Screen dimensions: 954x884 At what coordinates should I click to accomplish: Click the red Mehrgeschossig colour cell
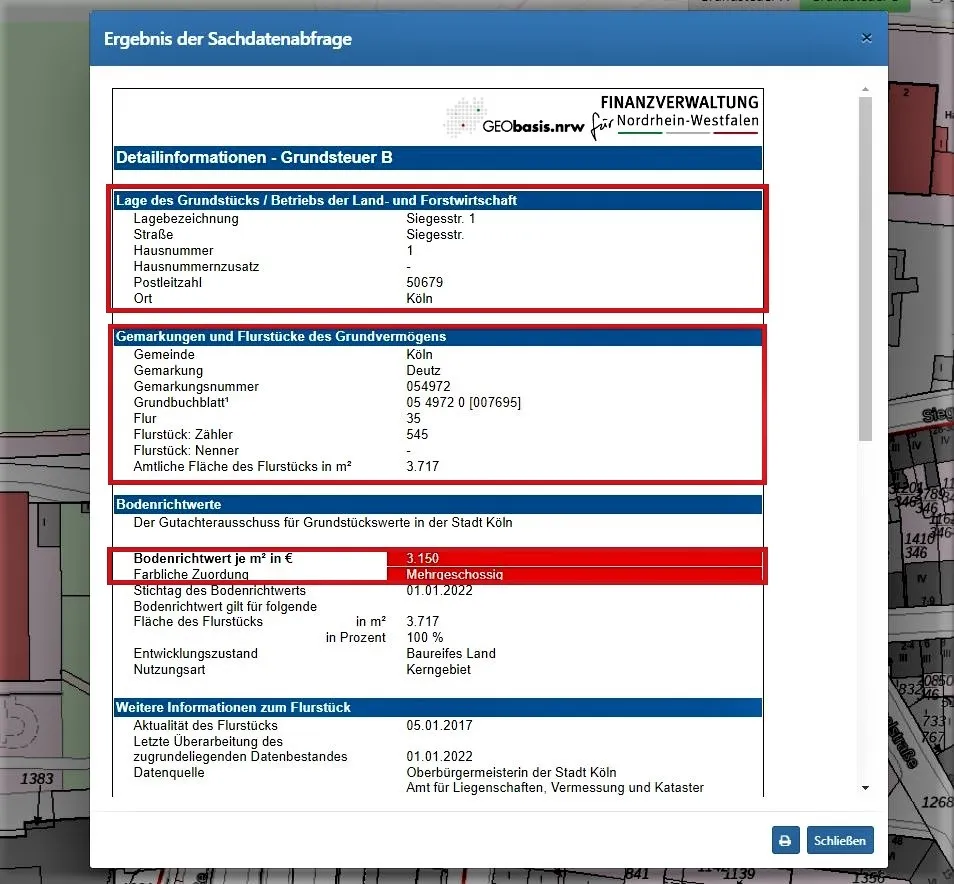click(x=574, y=575)
